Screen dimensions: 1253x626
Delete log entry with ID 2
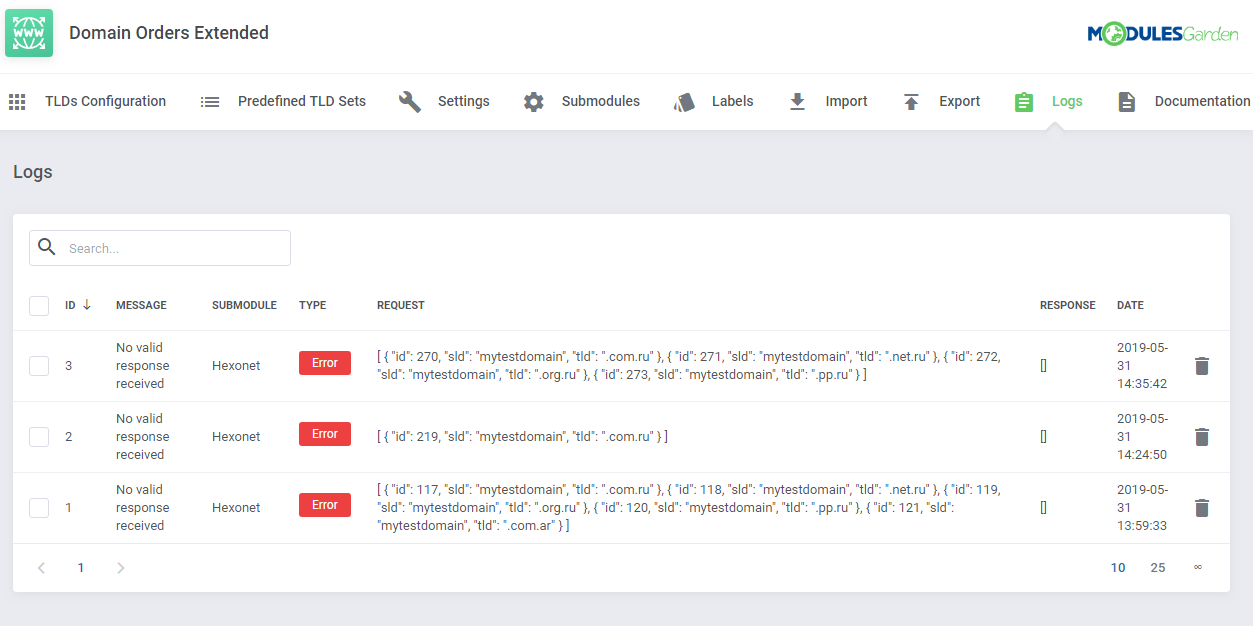click(x=1202, y=437)
